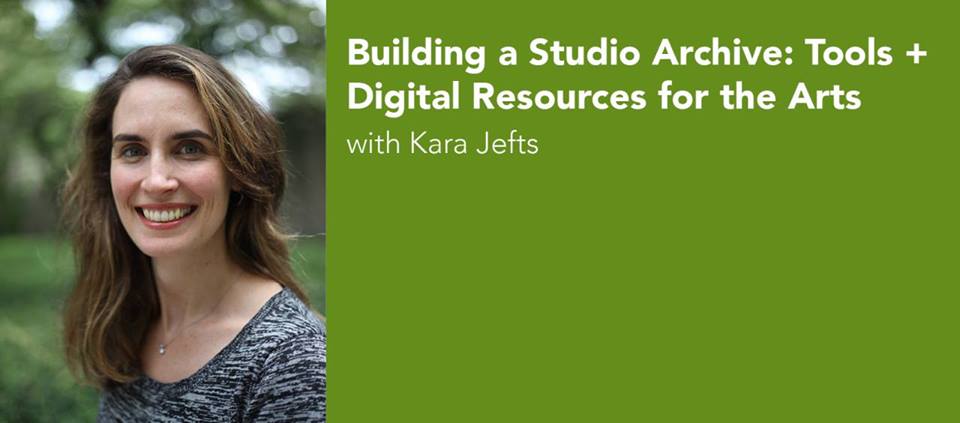Image resolution: width=960 pixels, height=423 pixels.
Task: Click the title 'Building a Studio Archive: Tools + Digital Resources for the Arts'
Action: [637, 76]
